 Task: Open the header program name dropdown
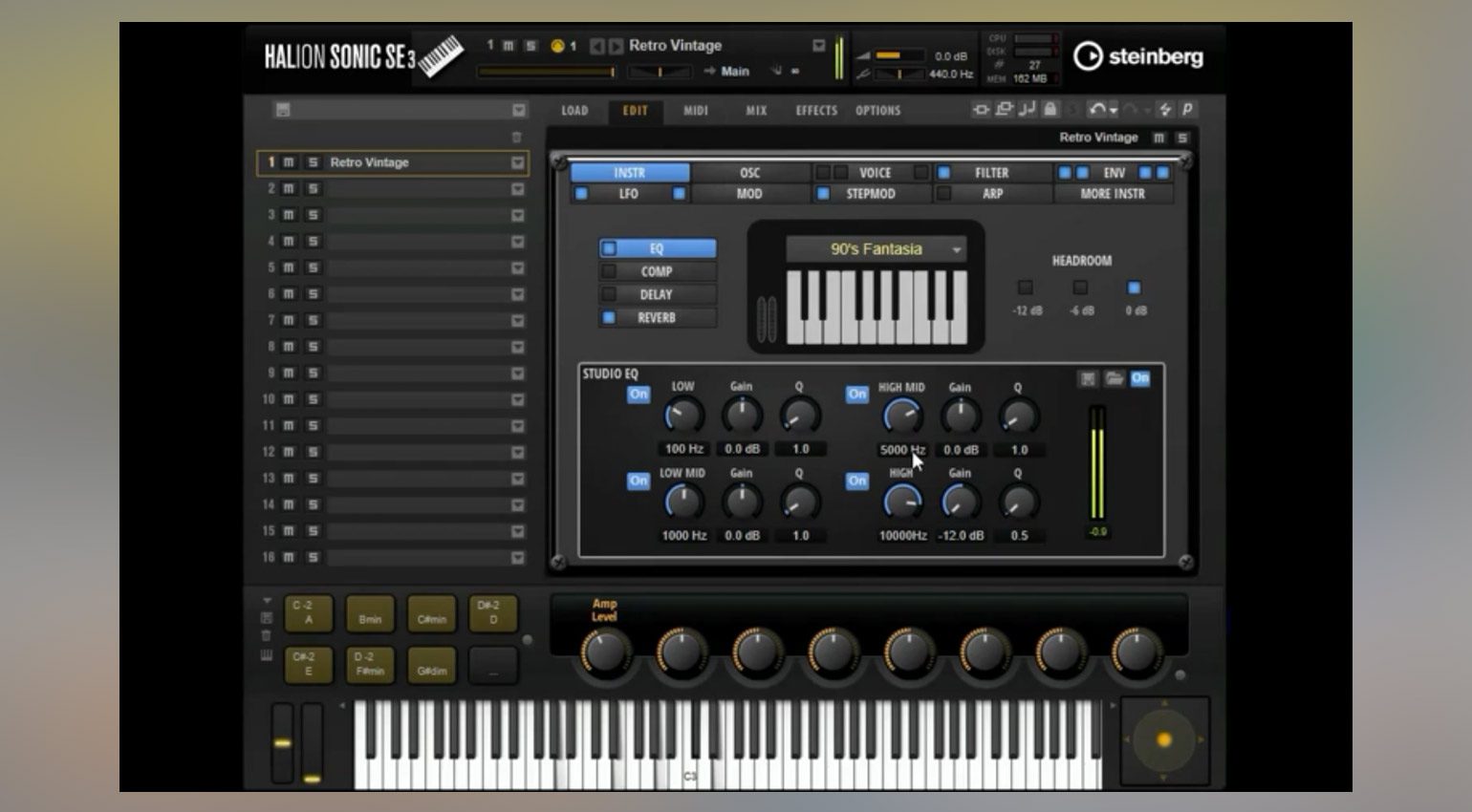coord(818,46)
